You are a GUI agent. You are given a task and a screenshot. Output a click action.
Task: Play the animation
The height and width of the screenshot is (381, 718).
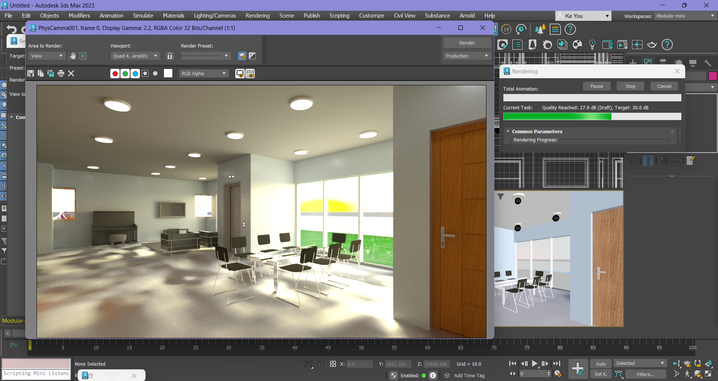click(534, 364)
